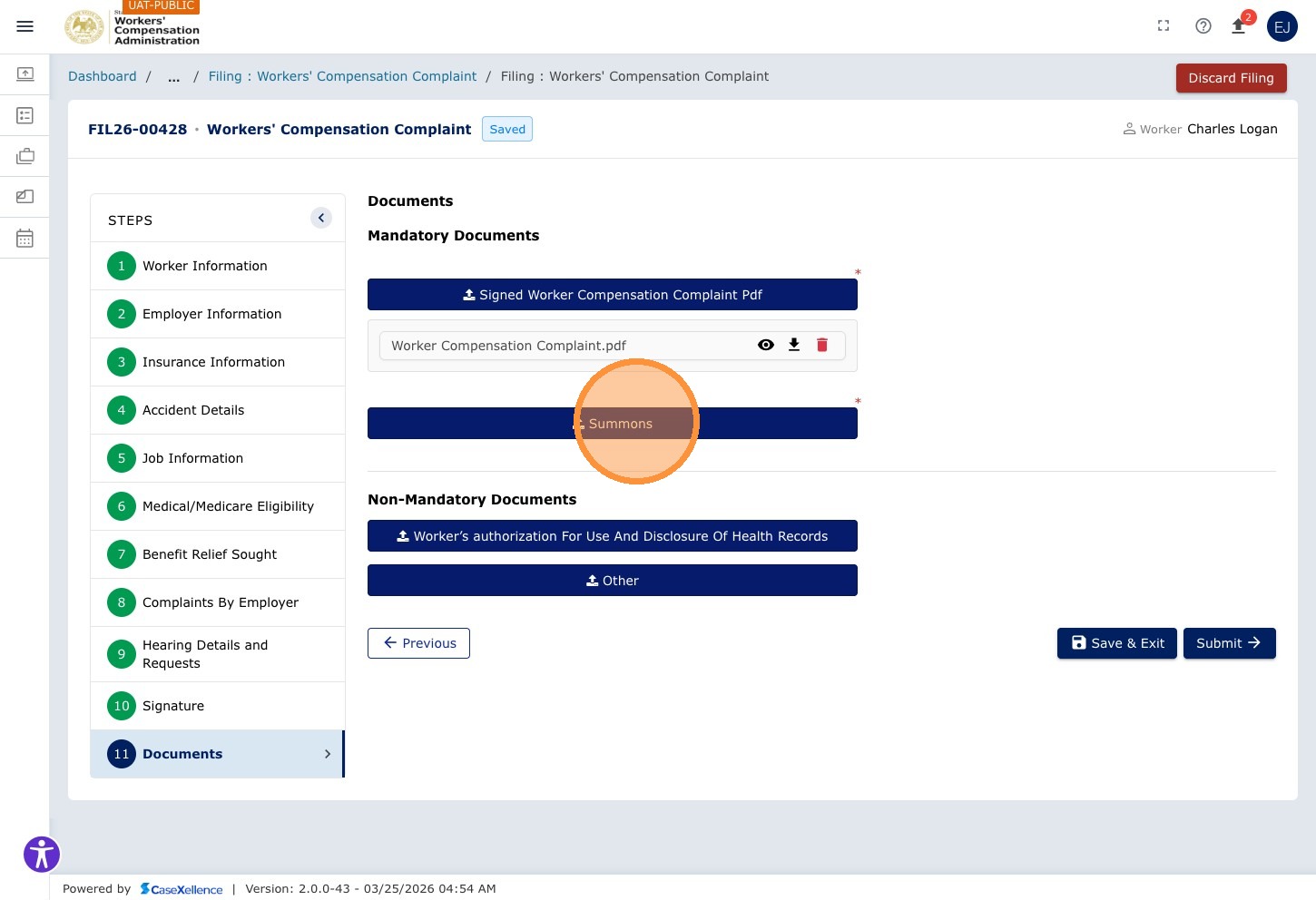The height and width of the screenshot is (900, 1316).
Task: Click the Previous button
Action: pyautogui.click(x=418, y=643)
